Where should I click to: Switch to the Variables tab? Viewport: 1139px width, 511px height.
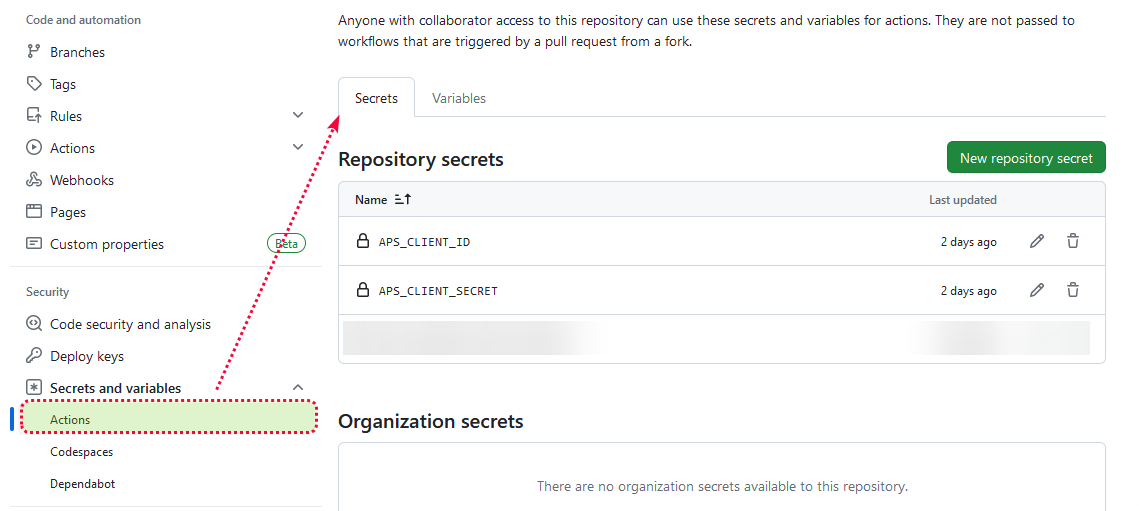pyautogui.click(x=459, y=98)
